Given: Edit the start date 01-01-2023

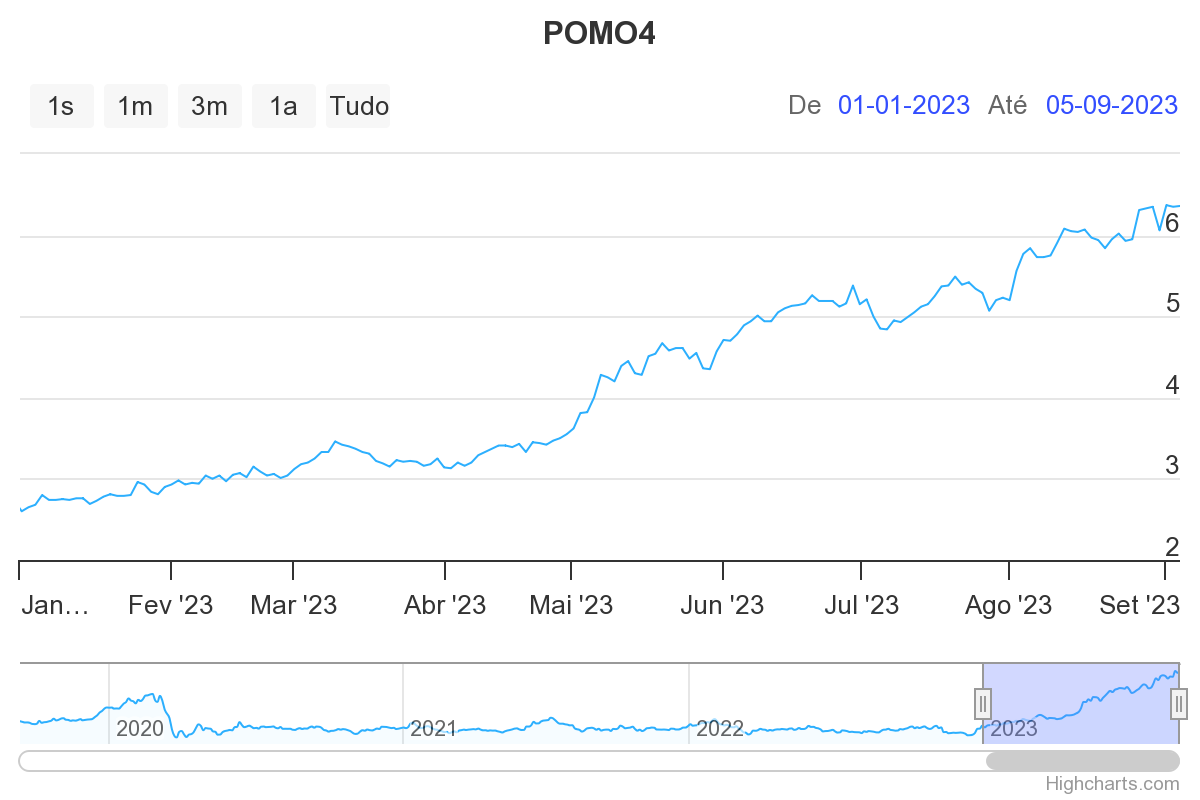Looking at the screenshot, I should click(x=903, y=105).
